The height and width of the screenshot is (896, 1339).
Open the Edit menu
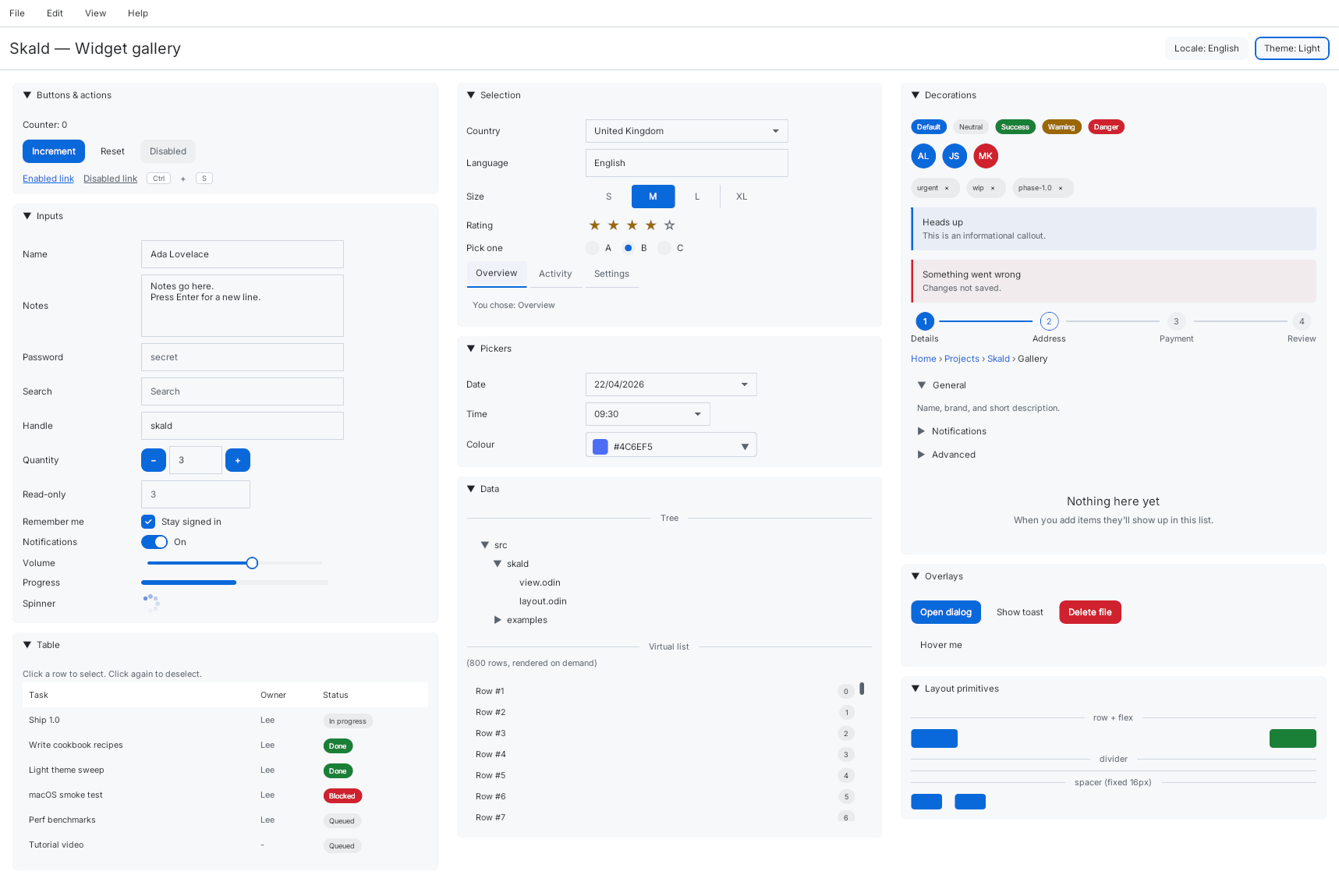pos(55,13)
